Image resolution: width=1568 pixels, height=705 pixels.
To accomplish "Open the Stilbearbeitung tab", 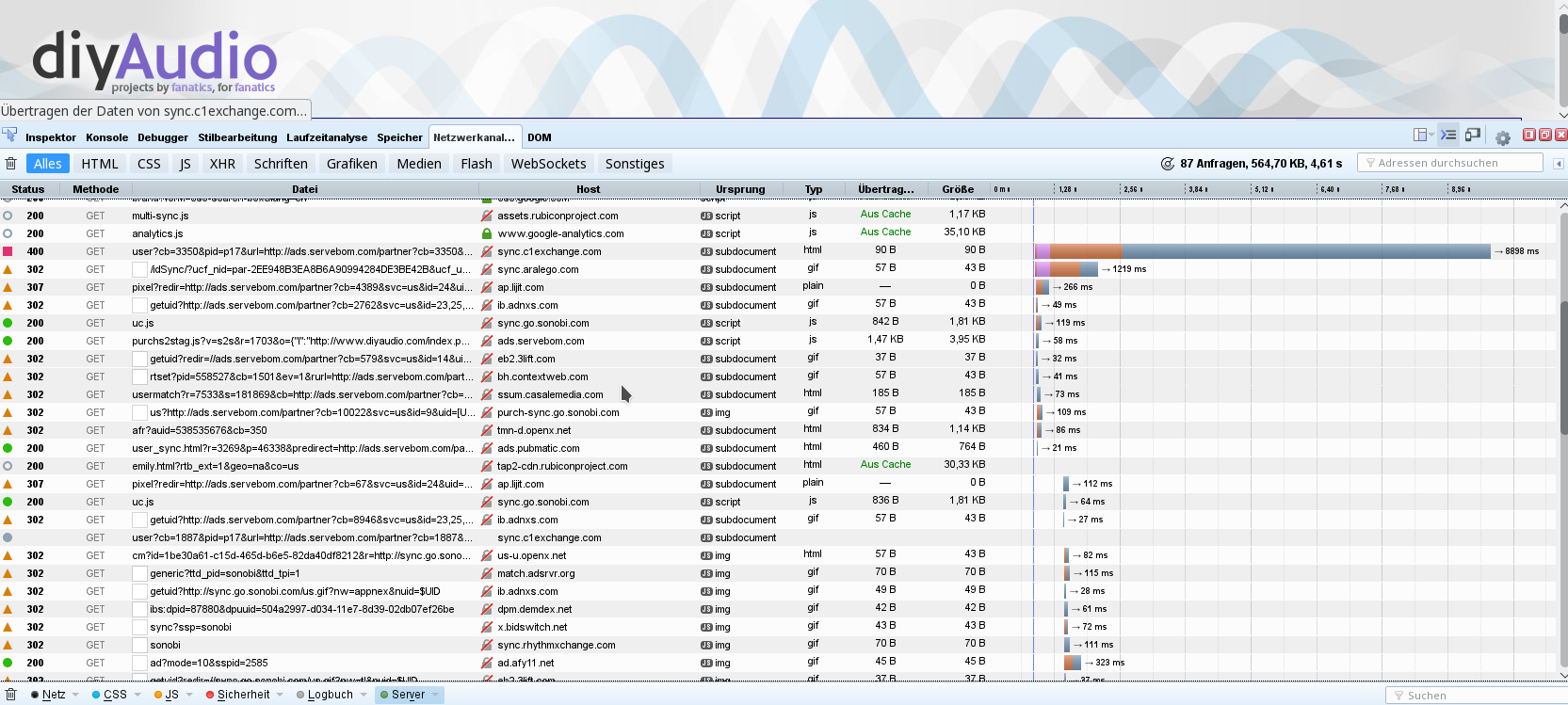I will (237, 137).
